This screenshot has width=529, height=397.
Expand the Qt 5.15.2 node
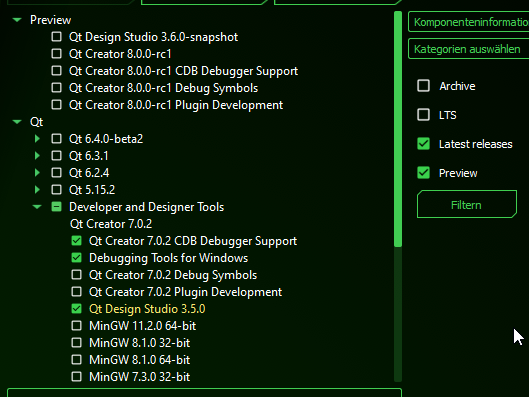(x=37, y=190)
